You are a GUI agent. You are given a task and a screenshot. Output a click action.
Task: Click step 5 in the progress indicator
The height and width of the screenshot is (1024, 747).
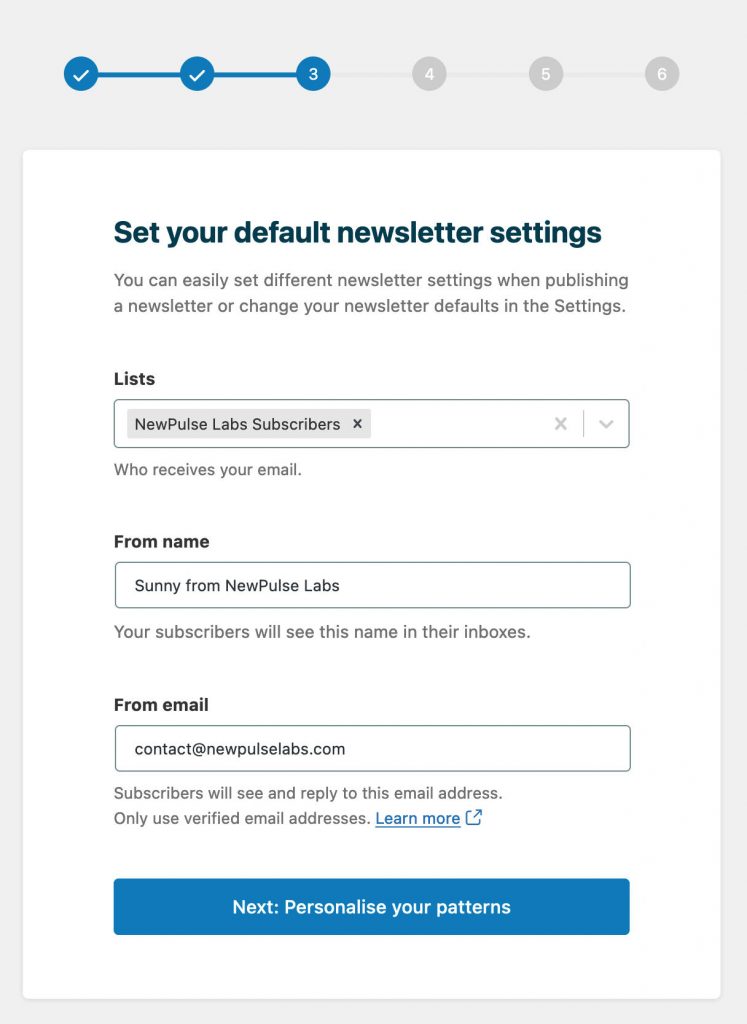(x=545, y=74)
